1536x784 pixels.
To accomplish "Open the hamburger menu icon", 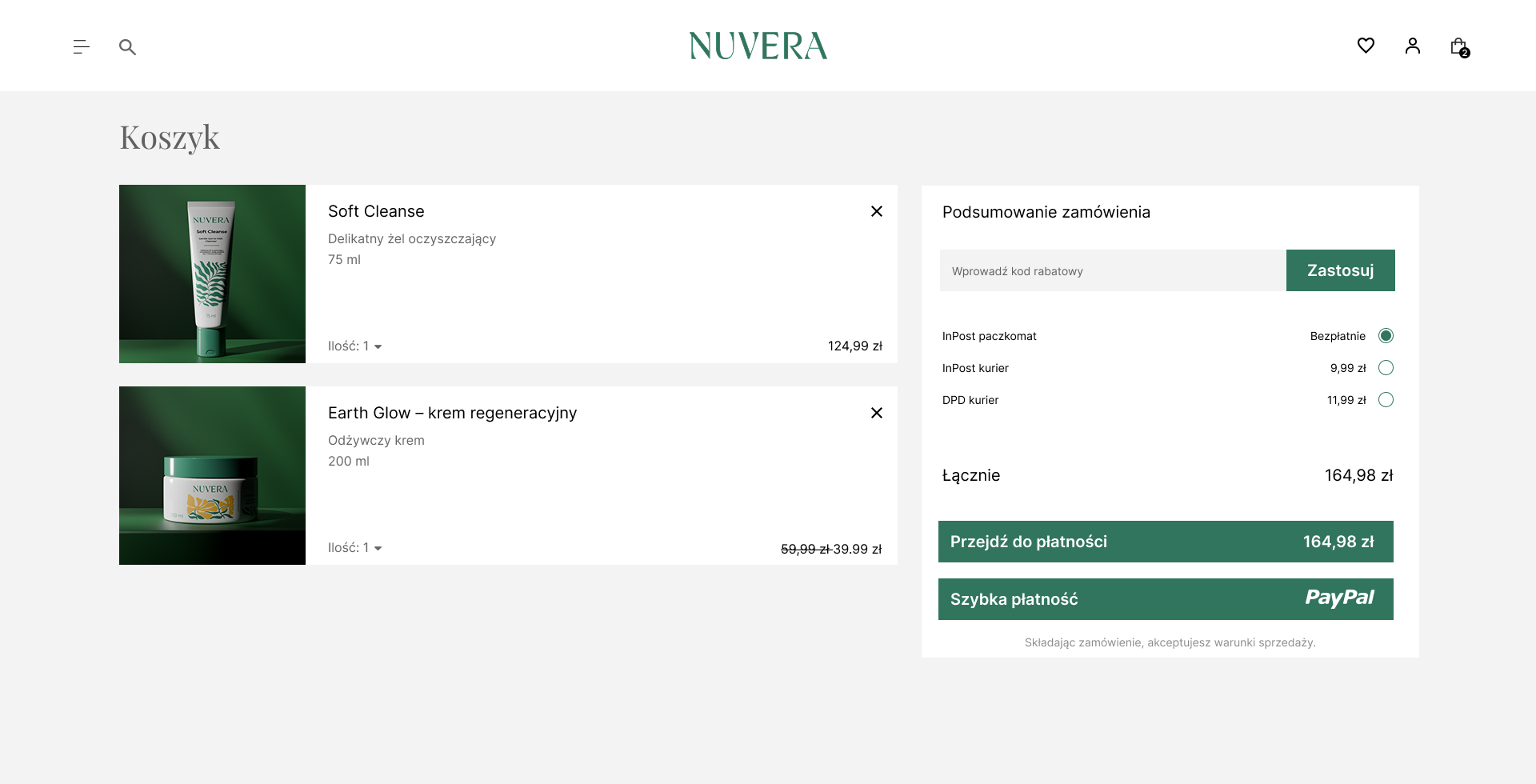I will (81, 47).
